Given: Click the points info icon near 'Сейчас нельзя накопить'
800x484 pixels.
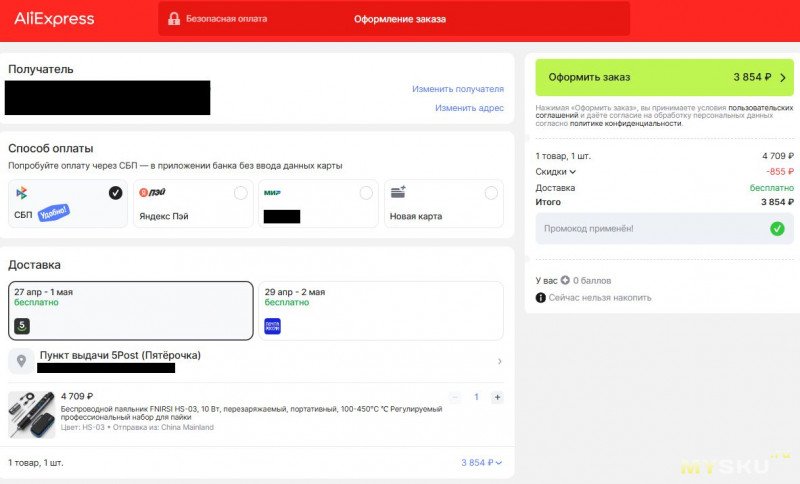Looking at the screenshot, I should pos(541,297).
